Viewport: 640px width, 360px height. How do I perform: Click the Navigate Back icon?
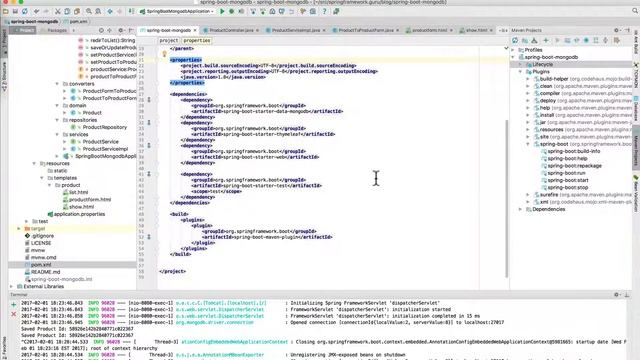pos(110,11)
